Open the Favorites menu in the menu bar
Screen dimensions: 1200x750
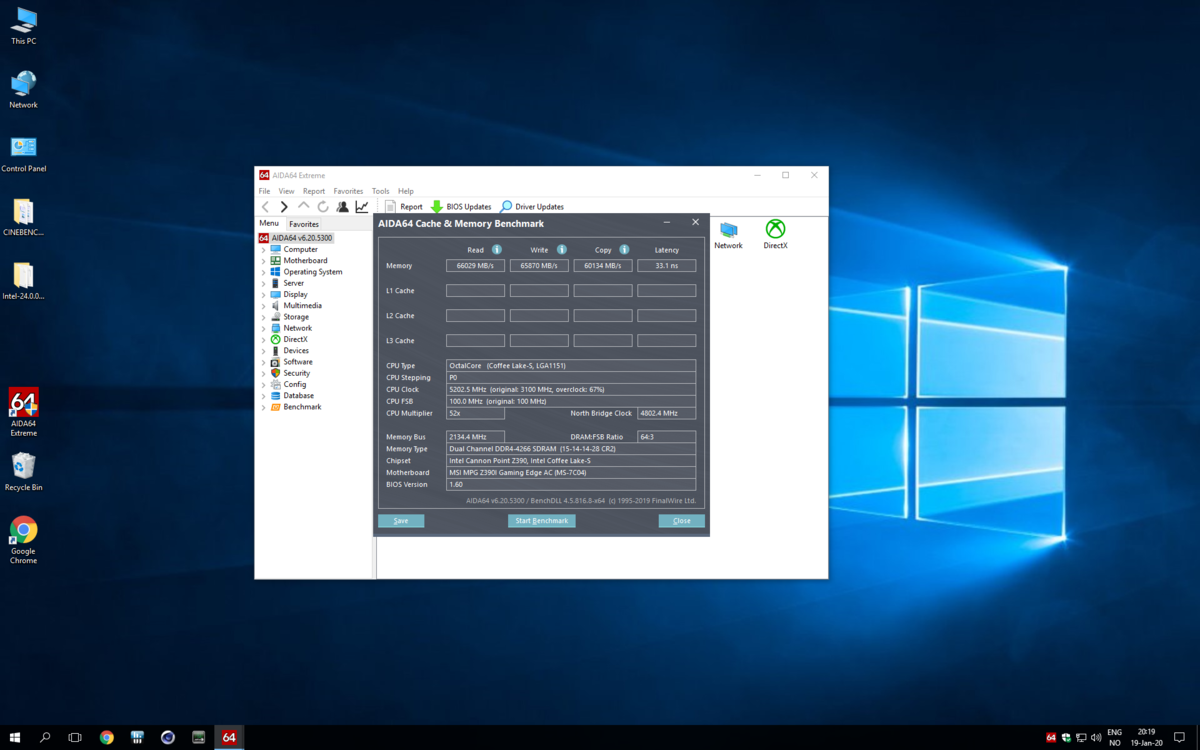coord(348,191)
